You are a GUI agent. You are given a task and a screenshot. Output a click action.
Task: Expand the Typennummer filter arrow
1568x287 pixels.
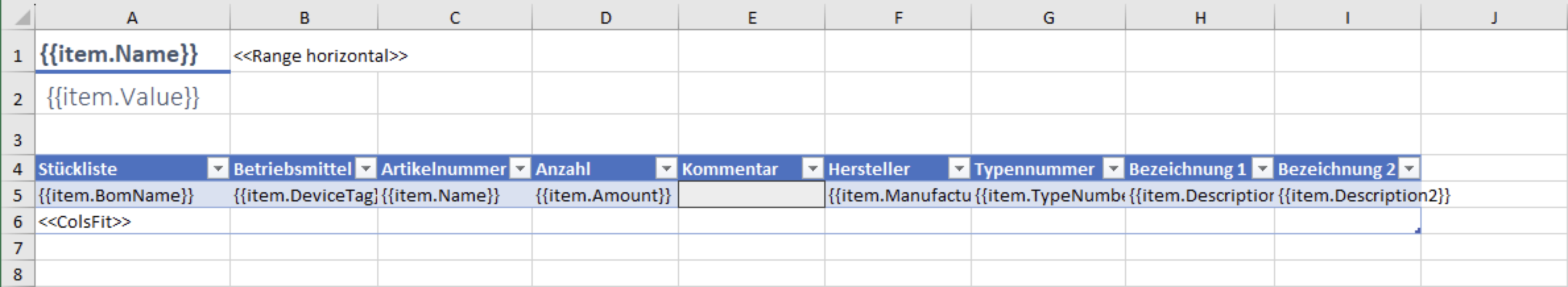pos(1114,169)
